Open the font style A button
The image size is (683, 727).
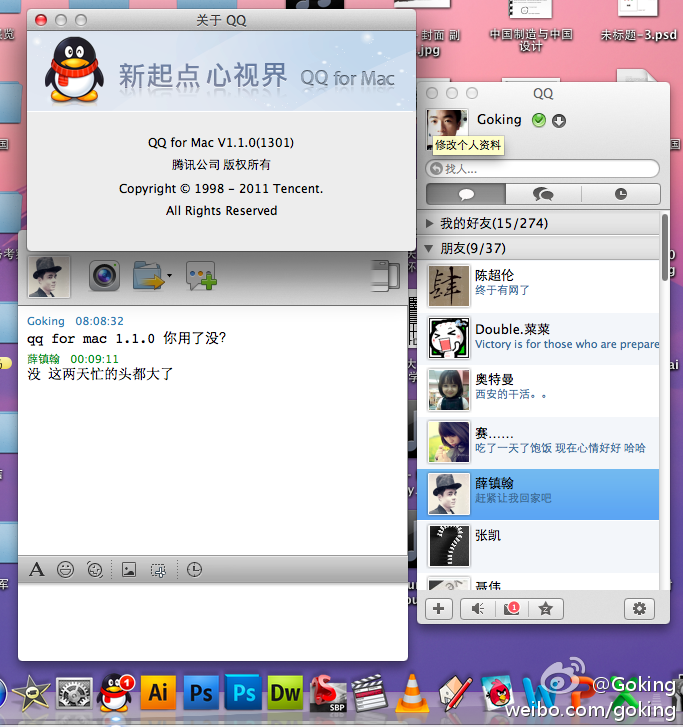coord(37,569)
